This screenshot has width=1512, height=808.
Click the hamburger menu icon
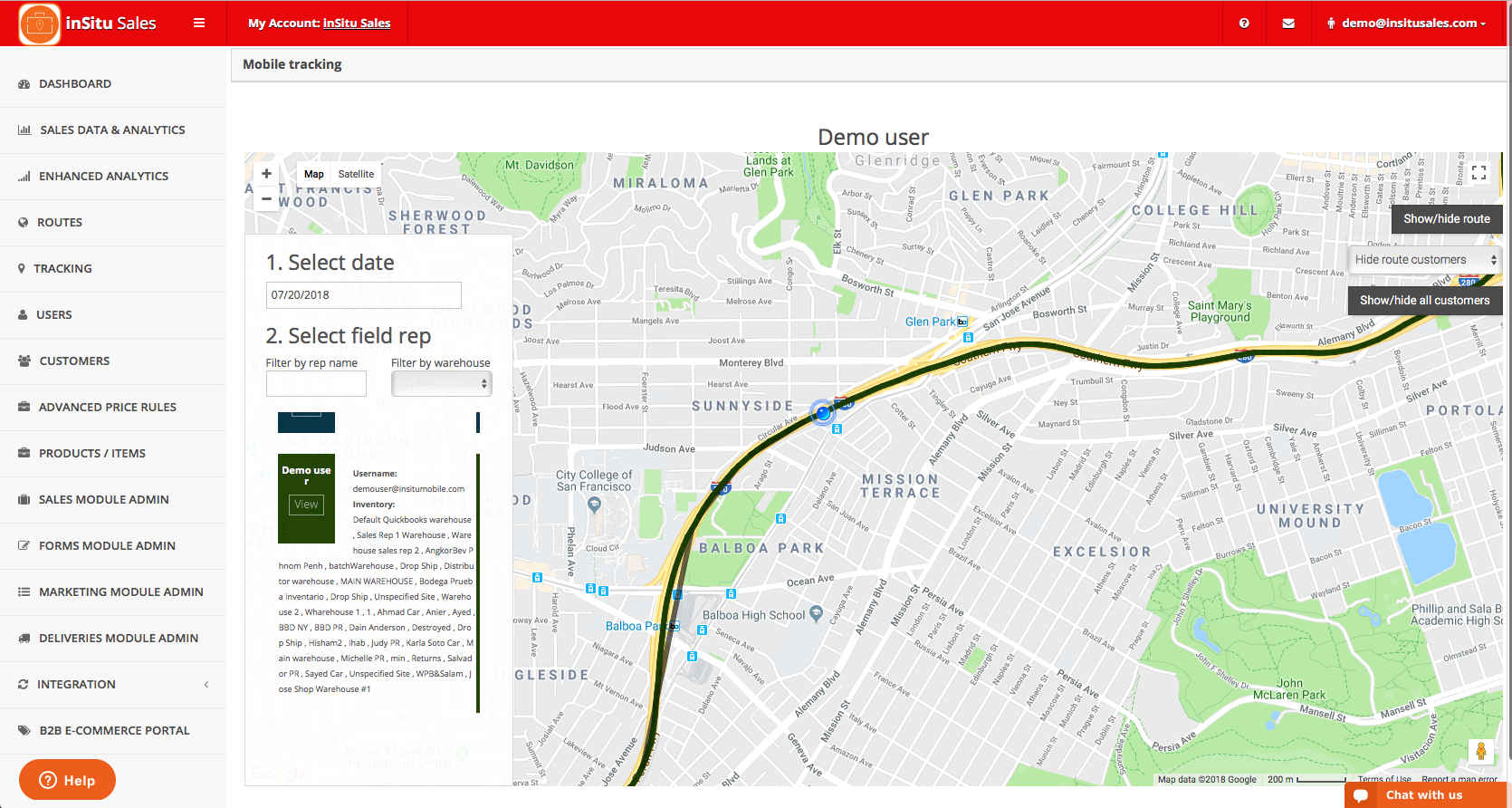[x=199, y=23]
